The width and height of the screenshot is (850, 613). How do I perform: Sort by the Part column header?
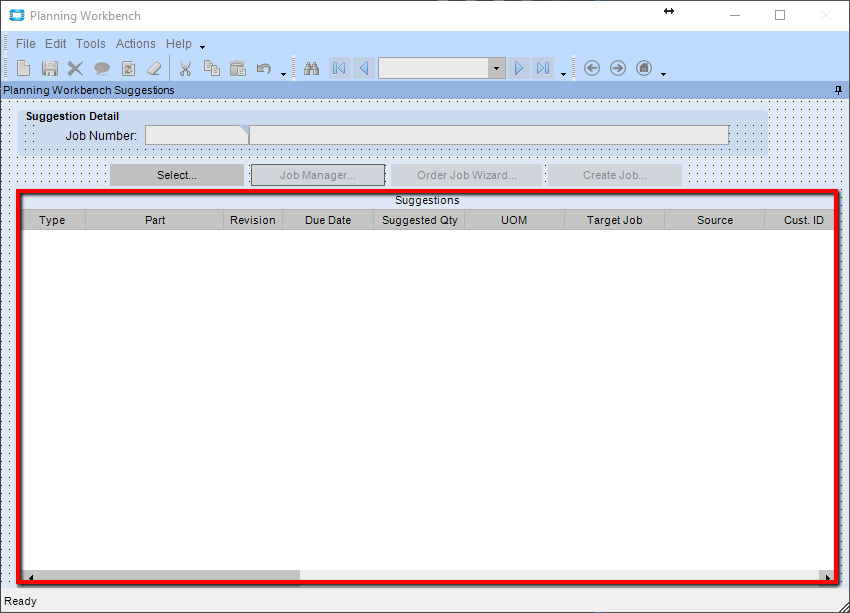click(x=154, y=220)
